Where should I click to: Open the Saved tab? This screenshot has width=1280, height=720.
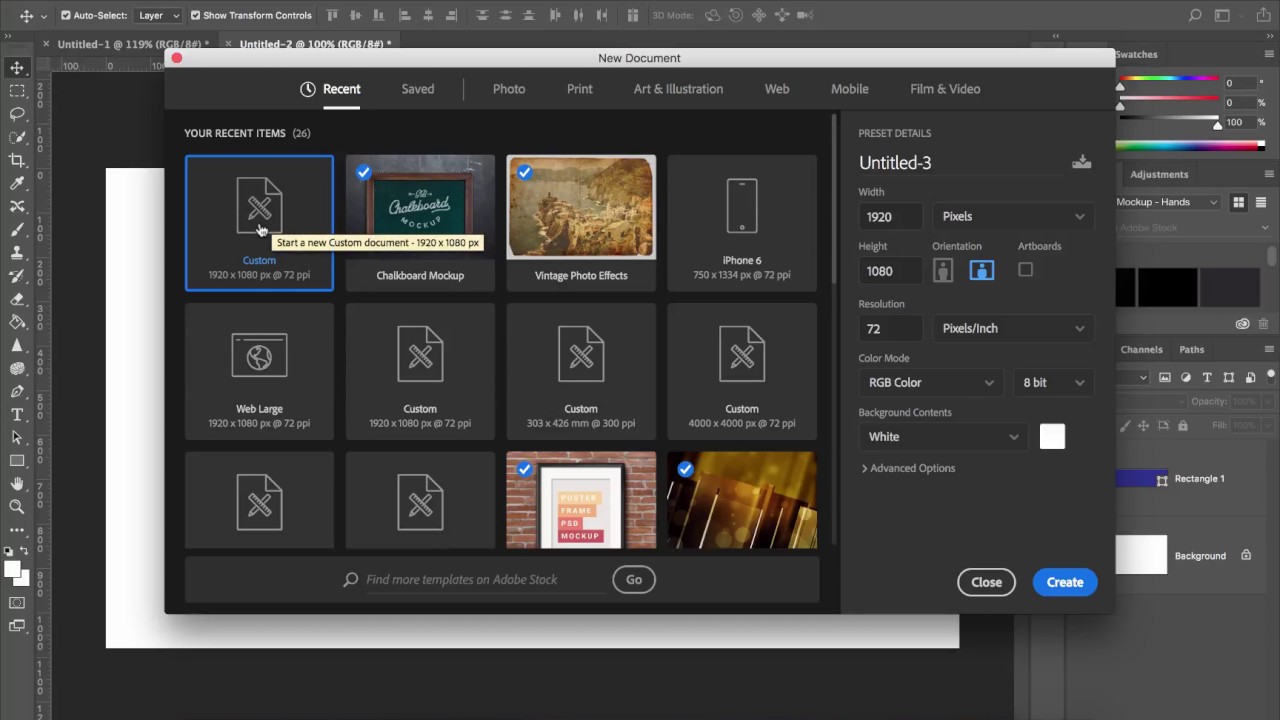tap(418, 89)
